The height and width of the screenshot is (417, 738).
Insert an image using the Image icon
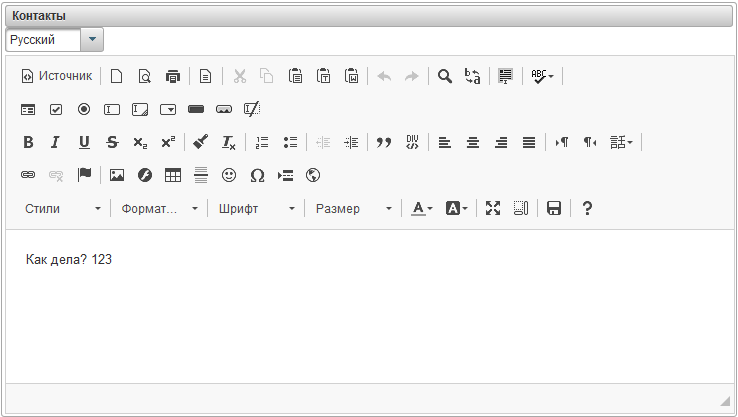coord(117,175)
